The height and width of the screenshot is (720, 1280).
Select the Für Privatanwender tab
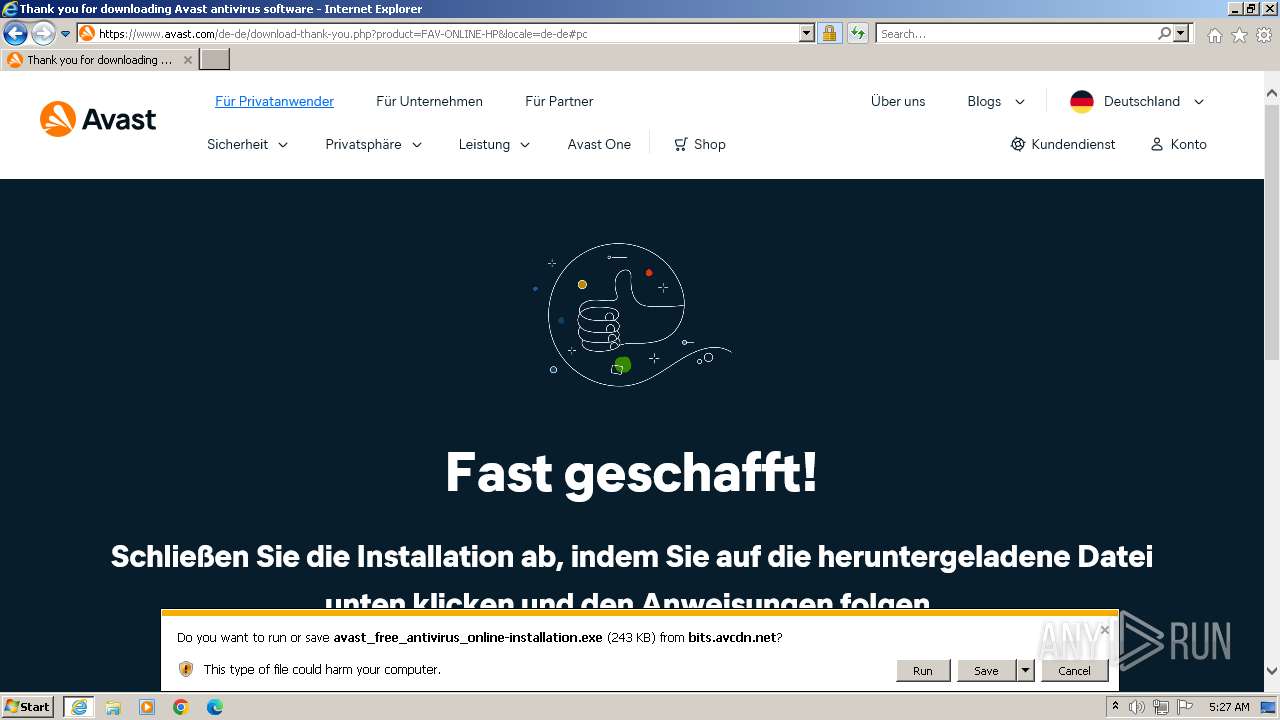click(x=274, y=101)
